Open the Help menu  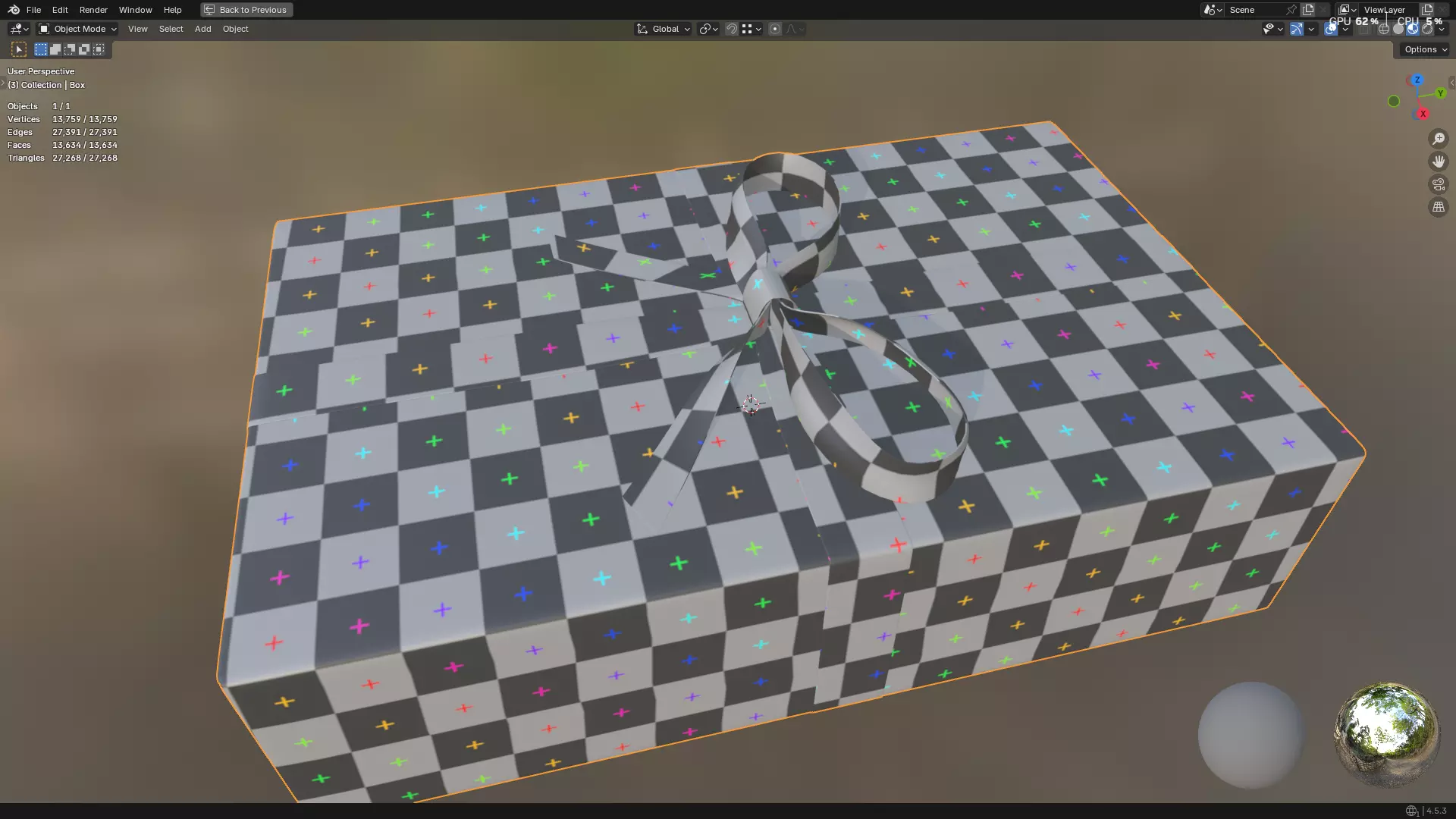tap(172, 10)
